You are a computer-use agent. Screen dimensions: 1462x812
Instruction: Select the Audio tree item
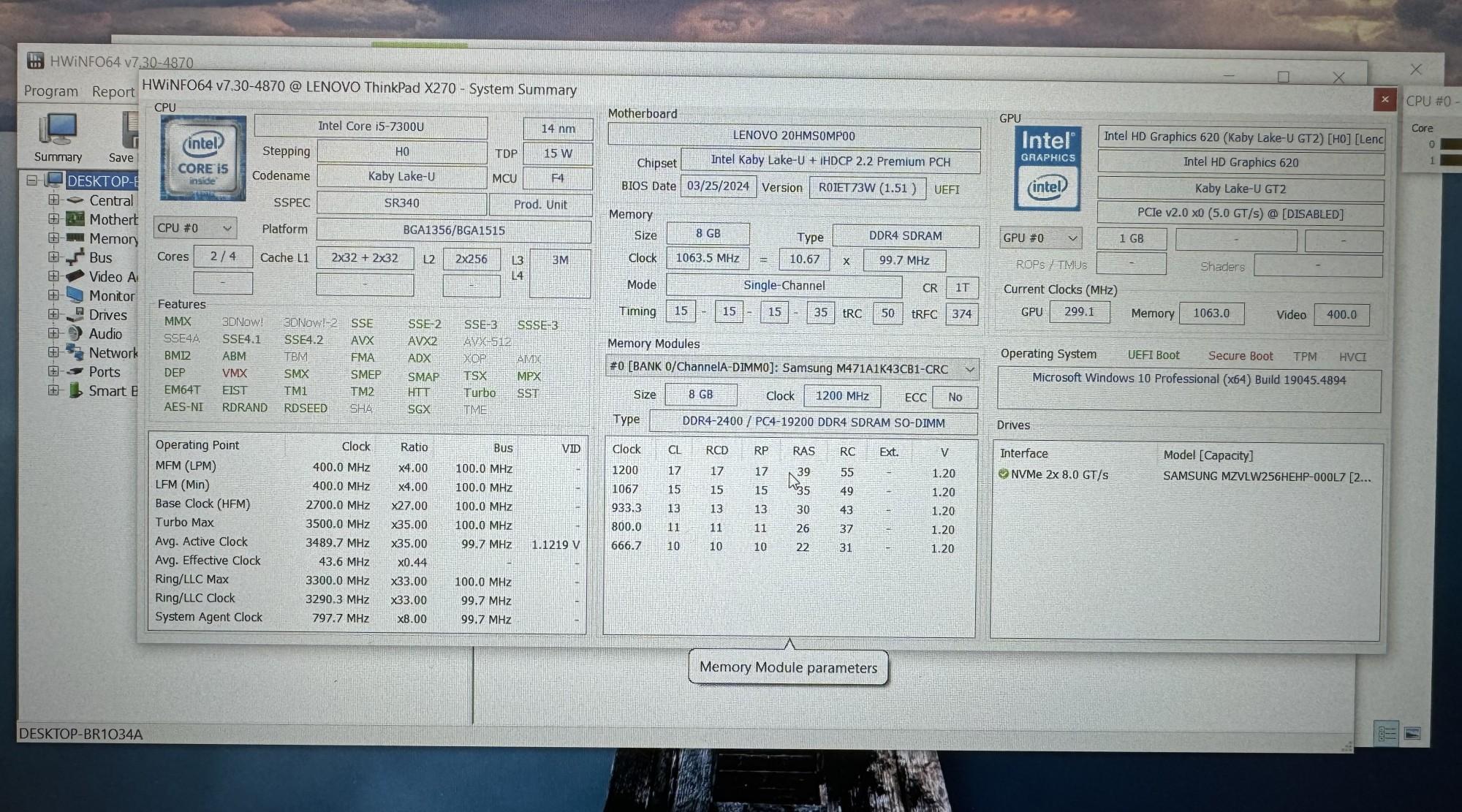coord(105,333)
